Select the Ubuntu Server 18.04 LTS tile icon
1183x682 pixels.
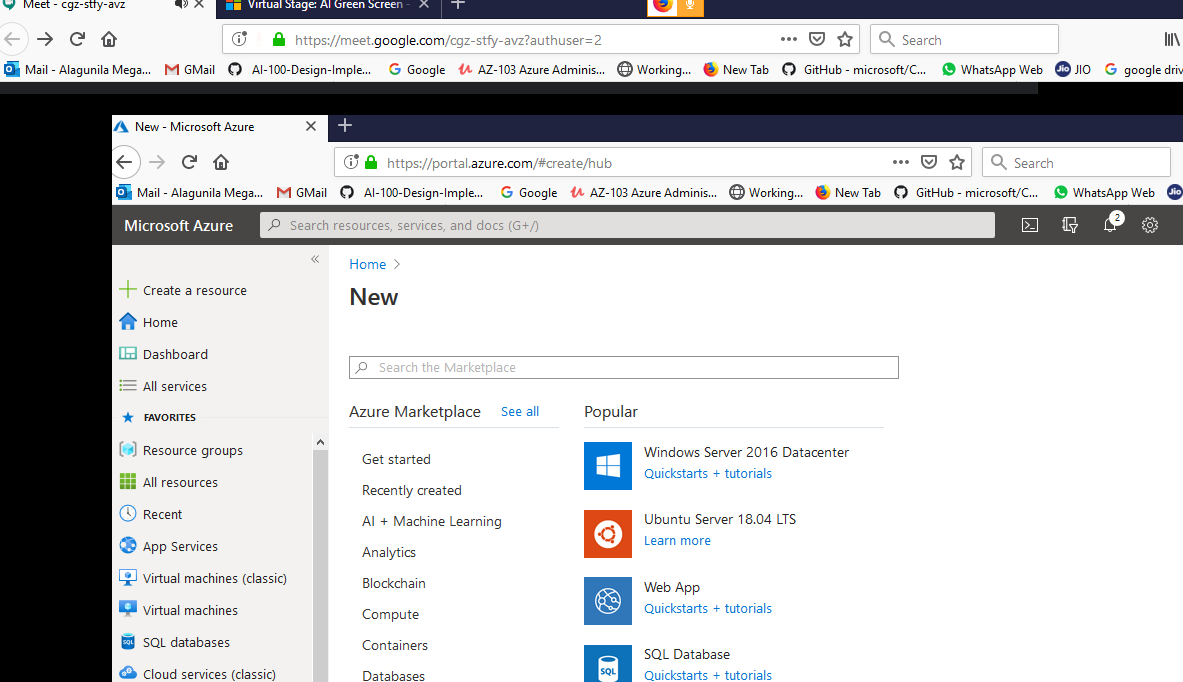[607, 533]
